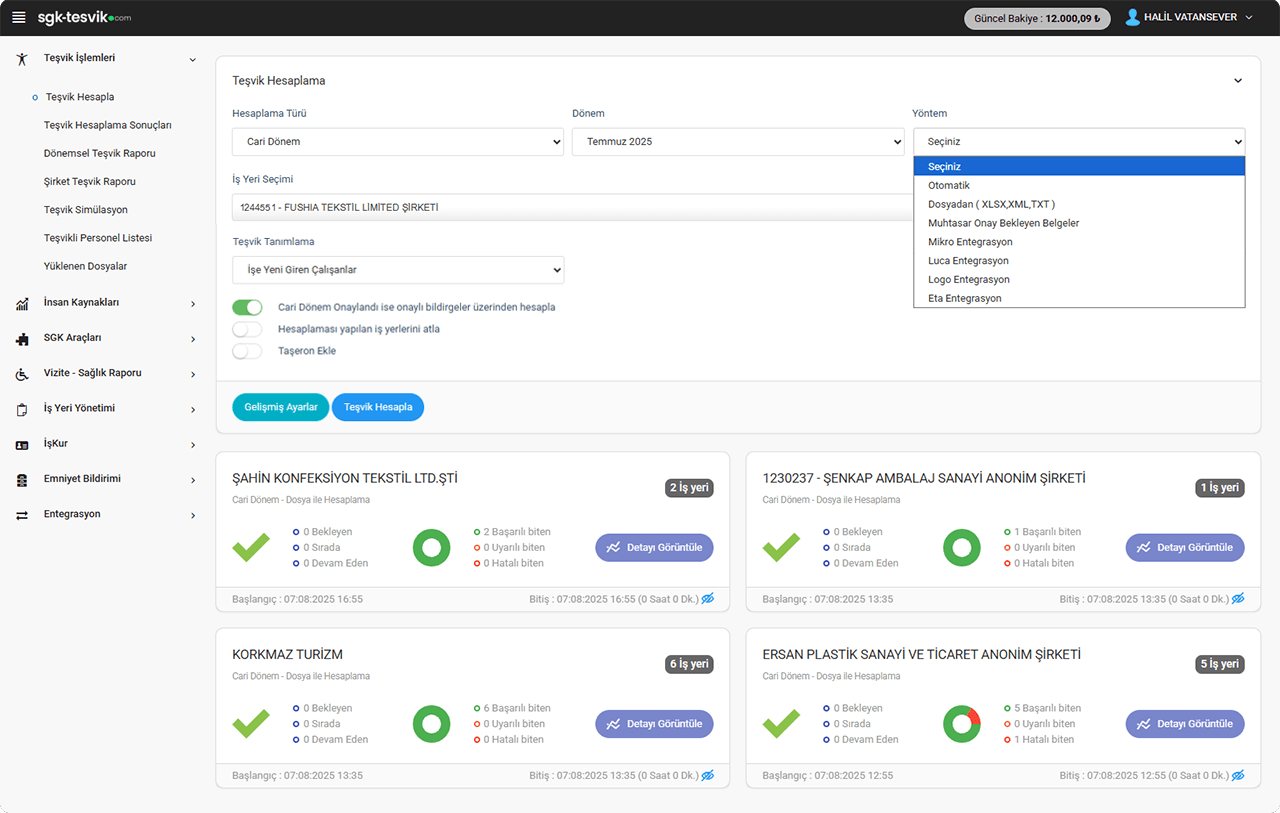Enable Hesaplaması yapılan iş yerlerini atla toggle
Viewport: 1280px width, 813px height.
[x=247, y=329]
